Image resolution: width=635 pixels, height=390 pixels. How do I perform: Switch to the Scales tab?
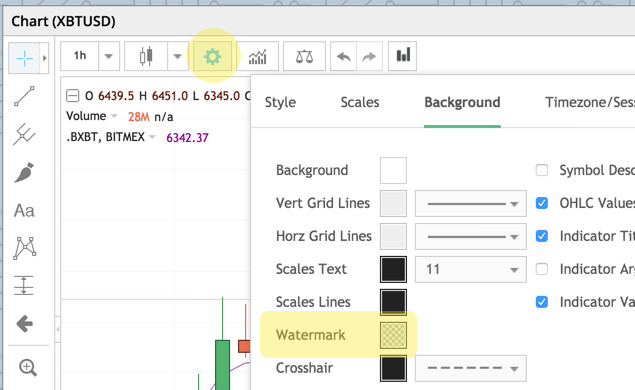point(360,102)
